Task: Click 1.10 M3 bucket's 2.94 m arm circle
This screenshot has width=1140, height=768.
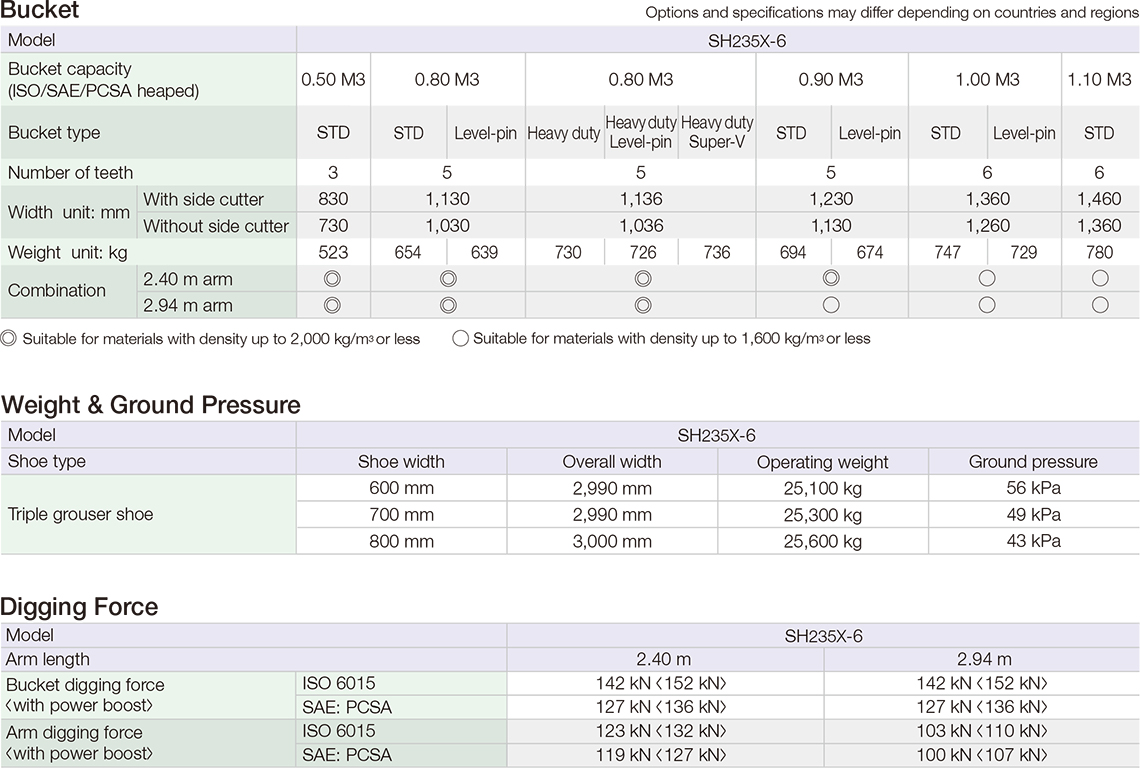Action: click(1100, 305)
